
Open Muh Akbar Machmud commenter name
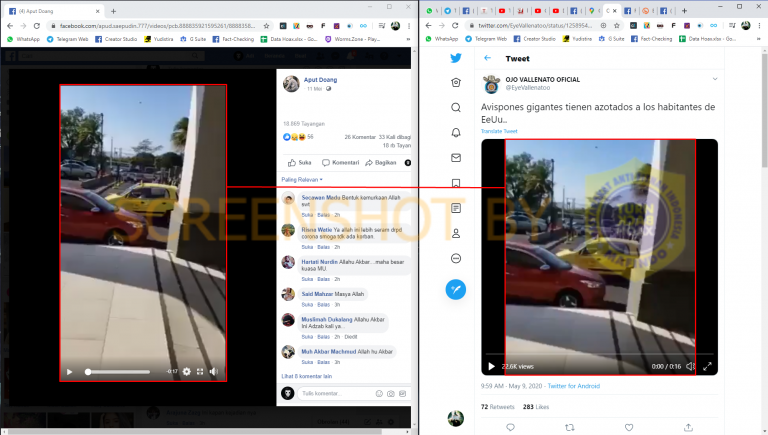coord(328,352)
